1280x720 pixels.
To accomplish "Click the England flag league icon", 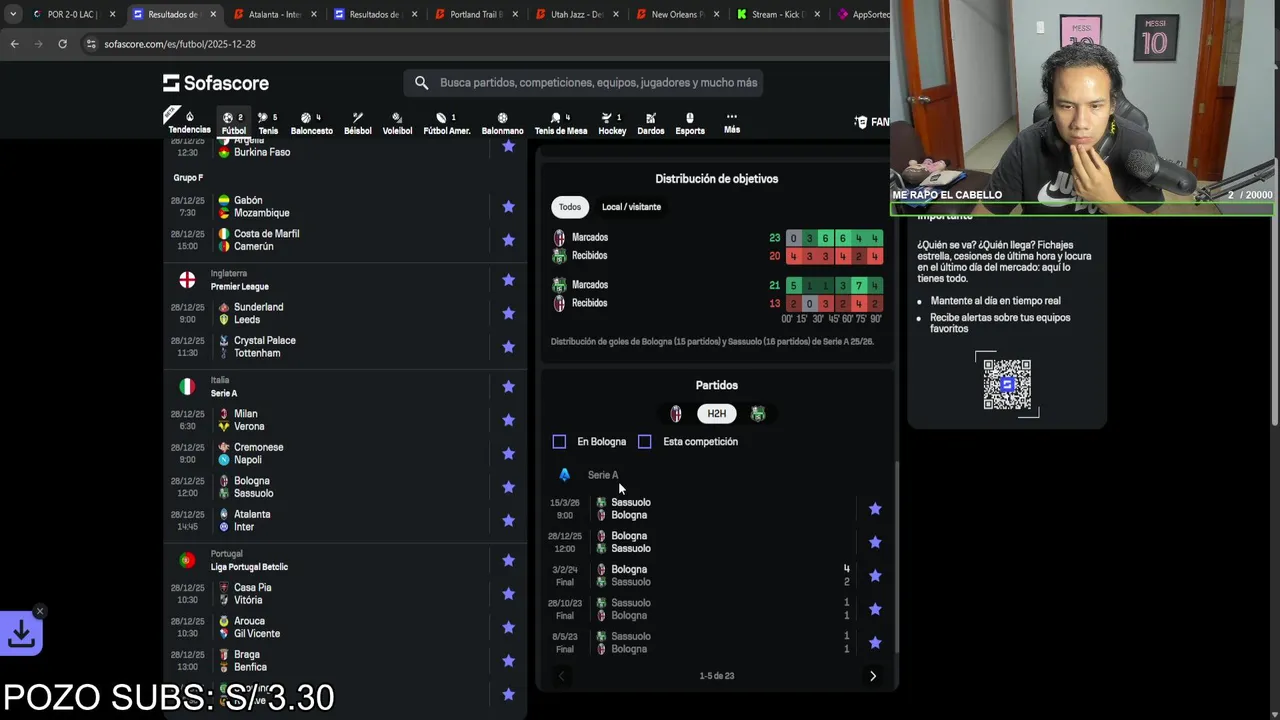I will (187, 280).
